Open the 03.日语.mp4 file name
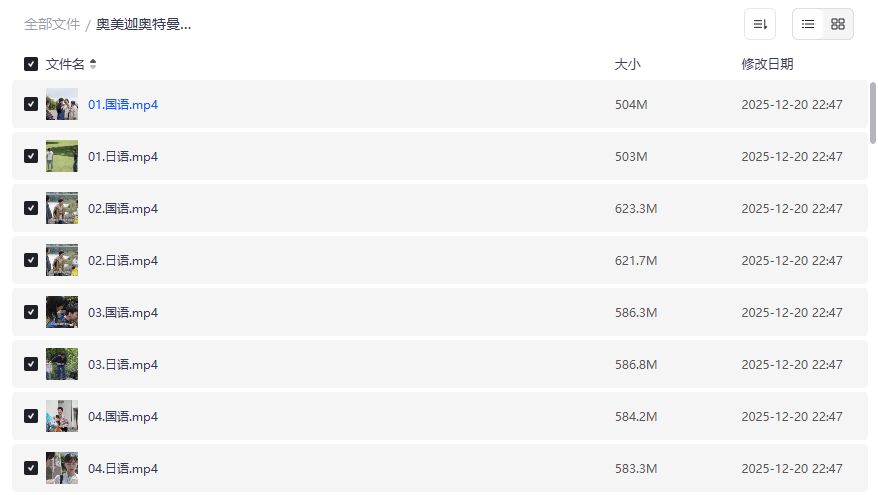Viewport: 878px width, 495px height. click(123, 364)
